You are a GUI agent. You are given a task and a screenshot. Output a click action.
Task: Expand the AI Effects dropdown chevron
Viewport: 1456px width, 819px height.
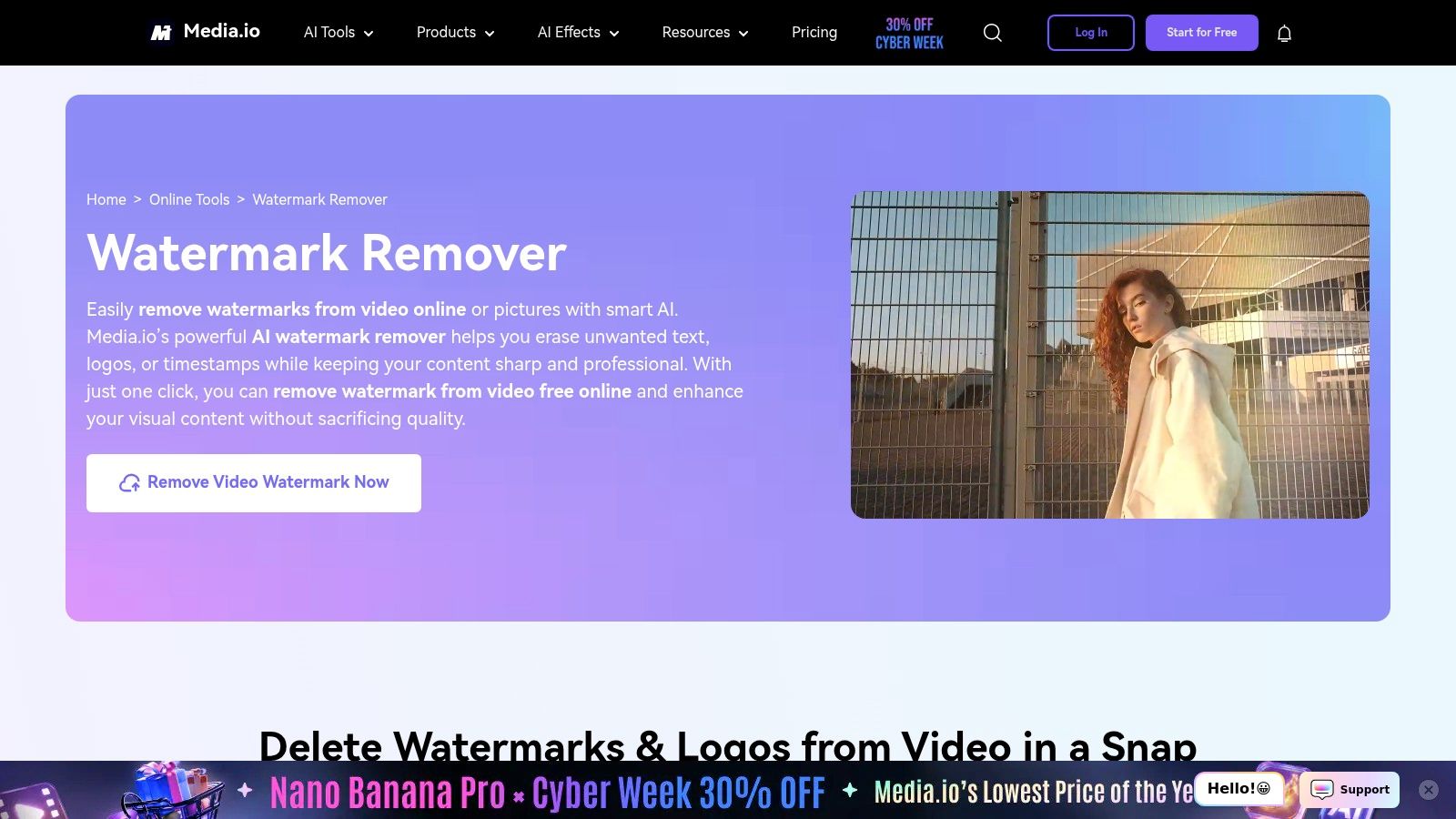point(614,34)
